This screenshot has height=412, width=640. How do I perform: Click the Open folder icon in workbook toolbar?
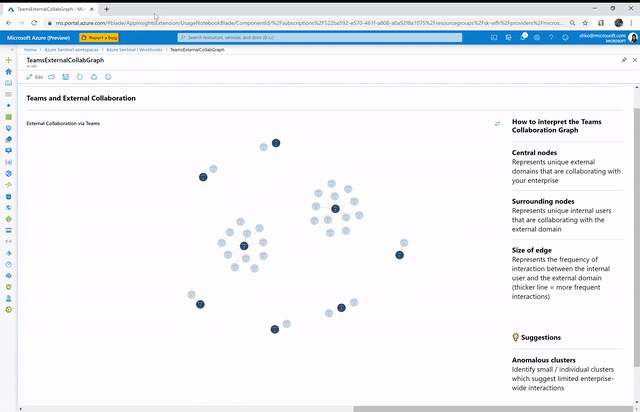pos(51,77)
